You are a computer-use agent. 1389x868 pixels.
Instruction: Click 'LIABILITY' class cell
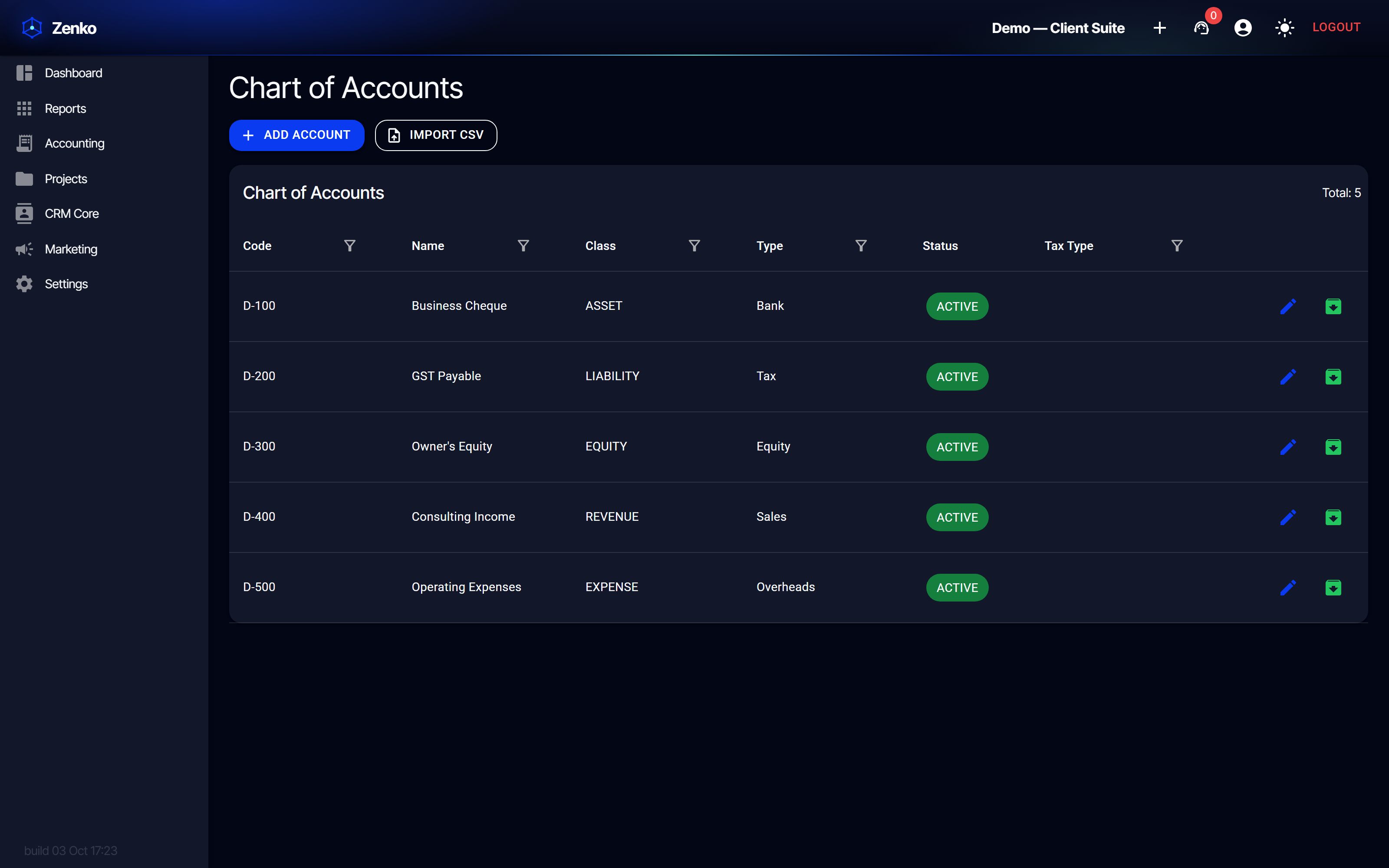(x=612, y=376)
